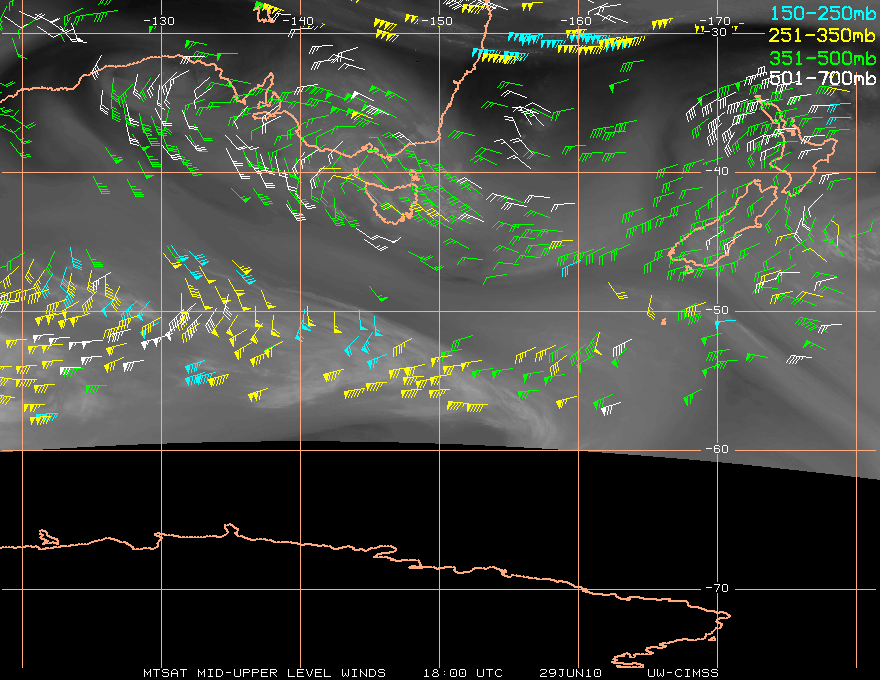Click the -130 longitude label

pos(159,21)
